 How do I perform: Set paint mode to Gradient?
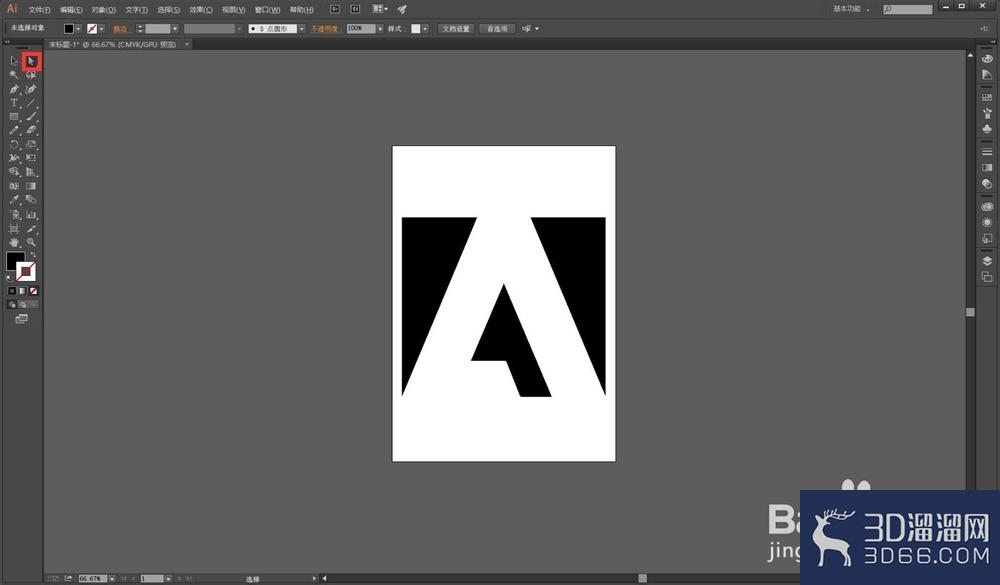(22, 291)
